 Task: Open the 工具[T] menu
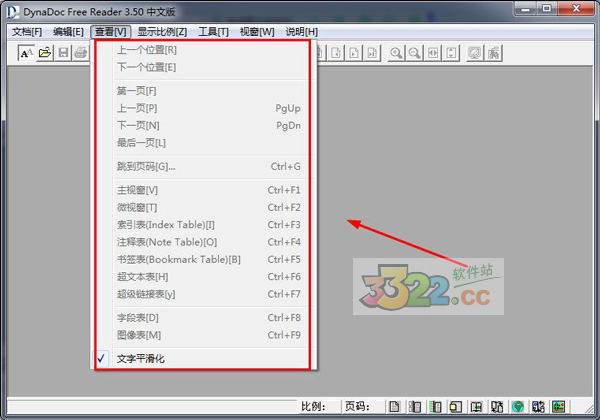(213, 32)
